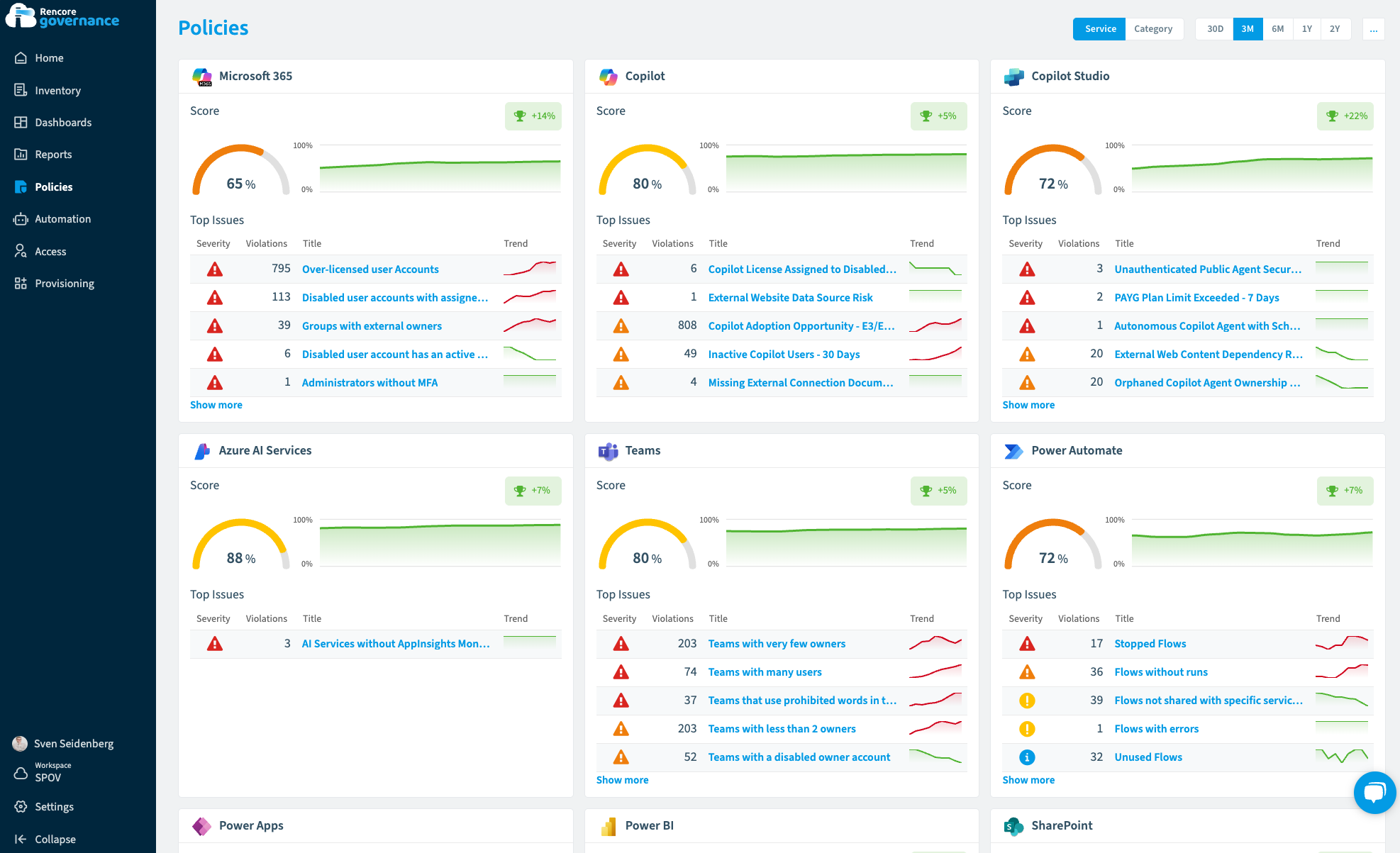The image size is (1400, 853).
Task: Click the Microsoft 365 service icon
Action: point(202,77)
